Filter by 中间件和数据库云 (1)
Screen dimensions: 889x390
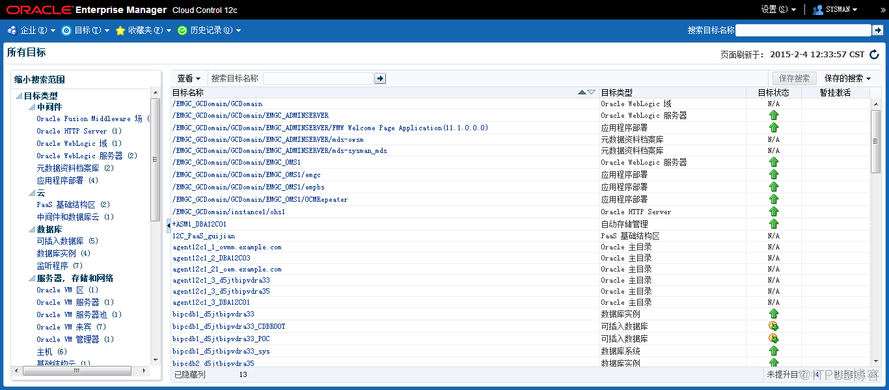point(75,217)
